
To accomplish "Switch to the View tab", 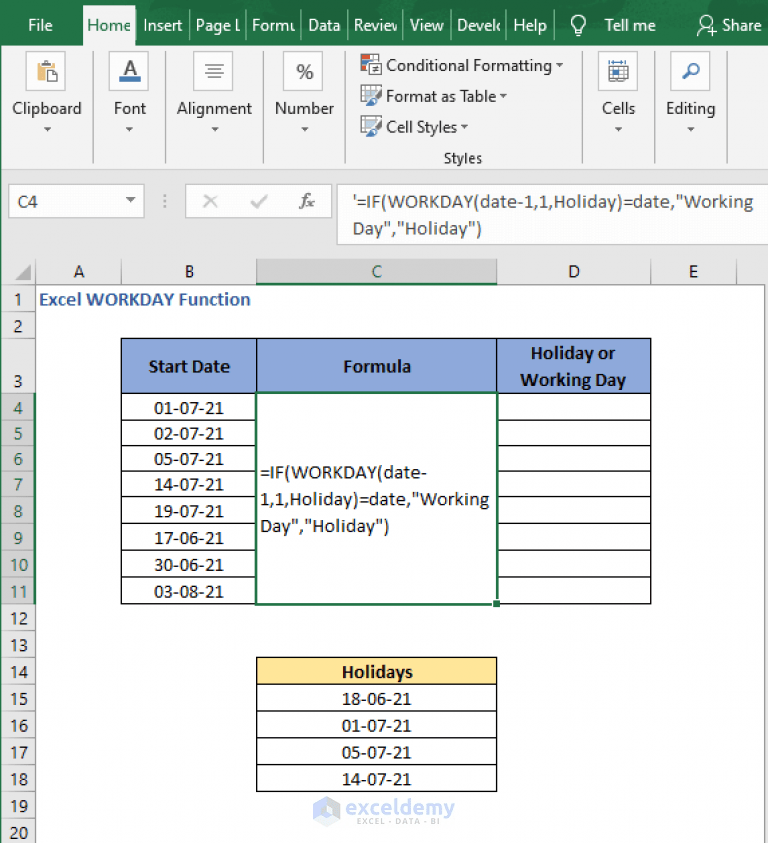I will 426,25.
